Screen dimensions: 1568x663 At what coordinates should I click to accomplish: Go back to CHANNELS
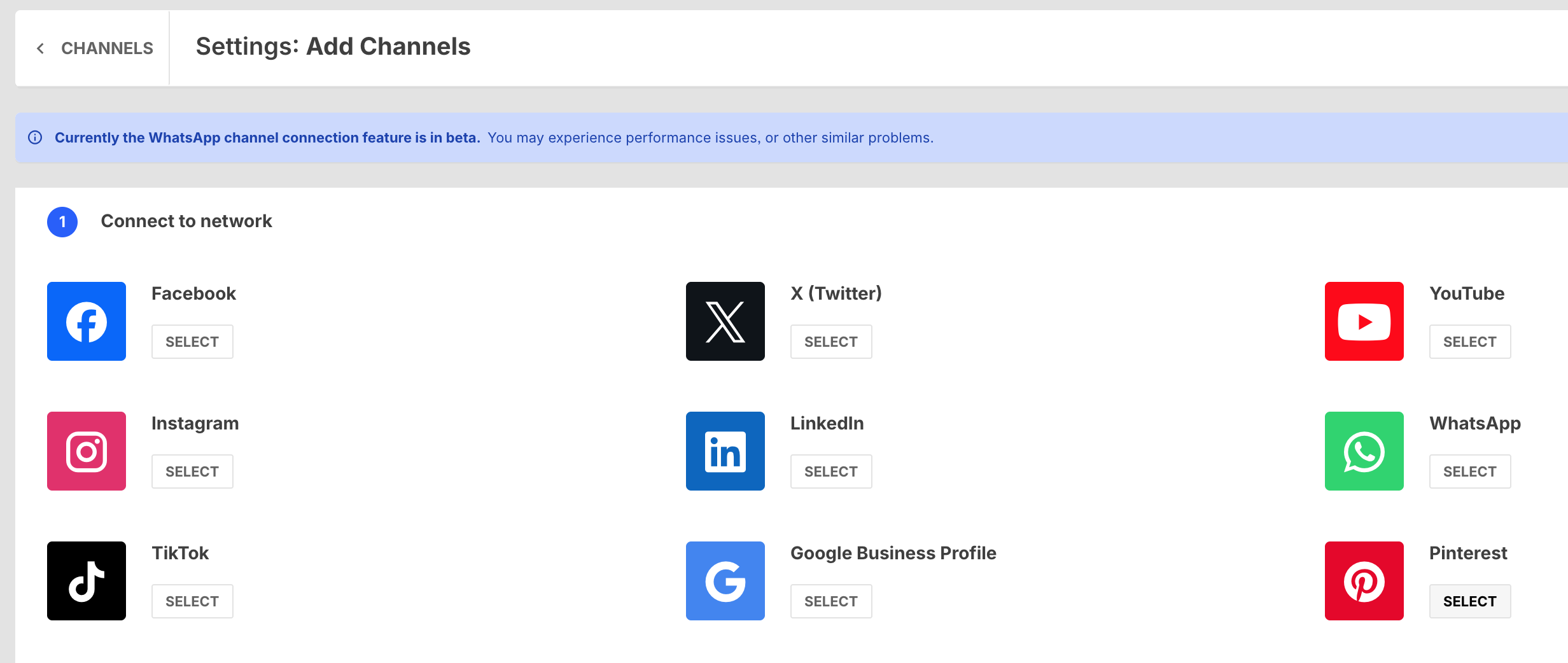point(94,48)
